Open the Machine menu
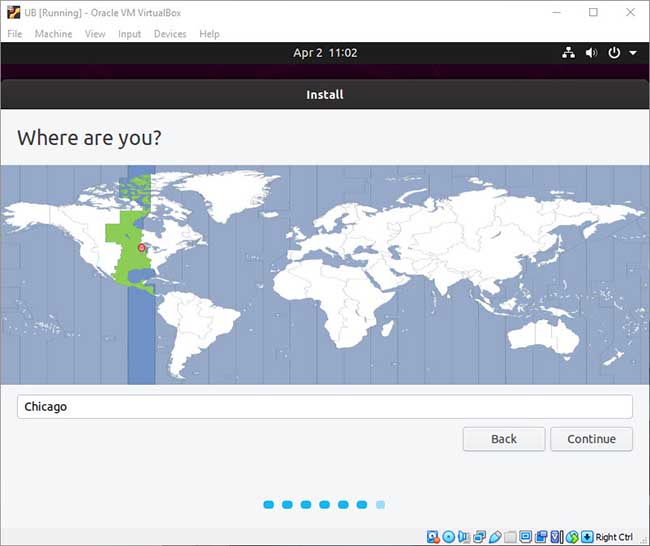The height and width of the screenshot is (546, 650). point(53,34)
